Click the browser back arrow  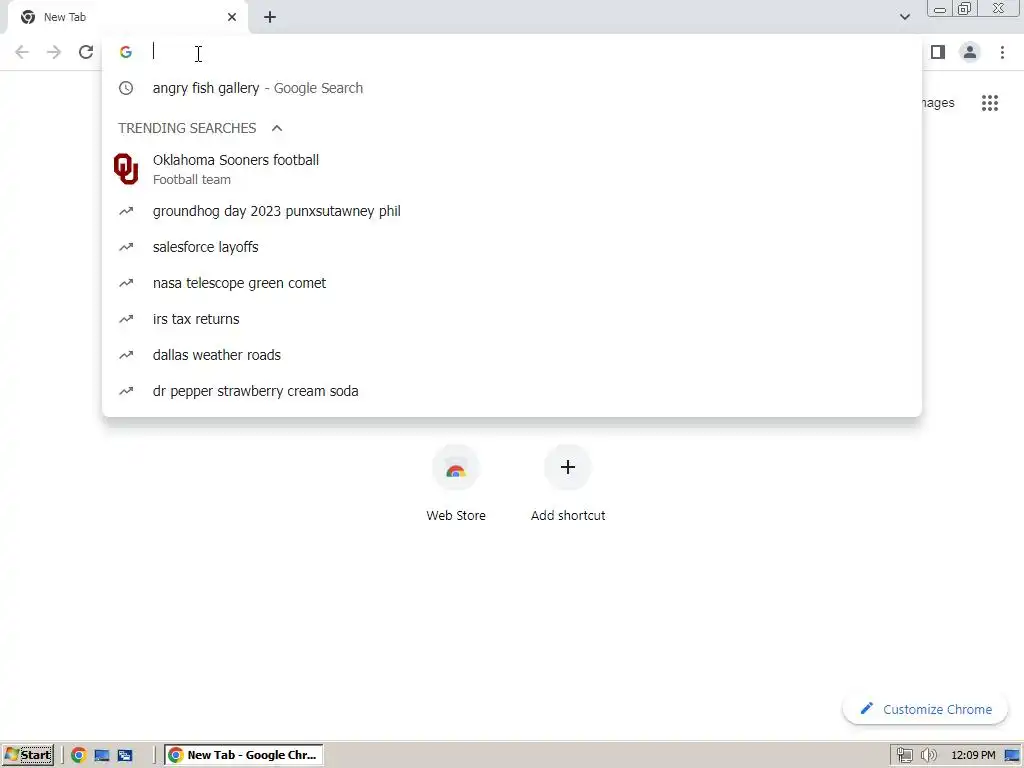22,52
